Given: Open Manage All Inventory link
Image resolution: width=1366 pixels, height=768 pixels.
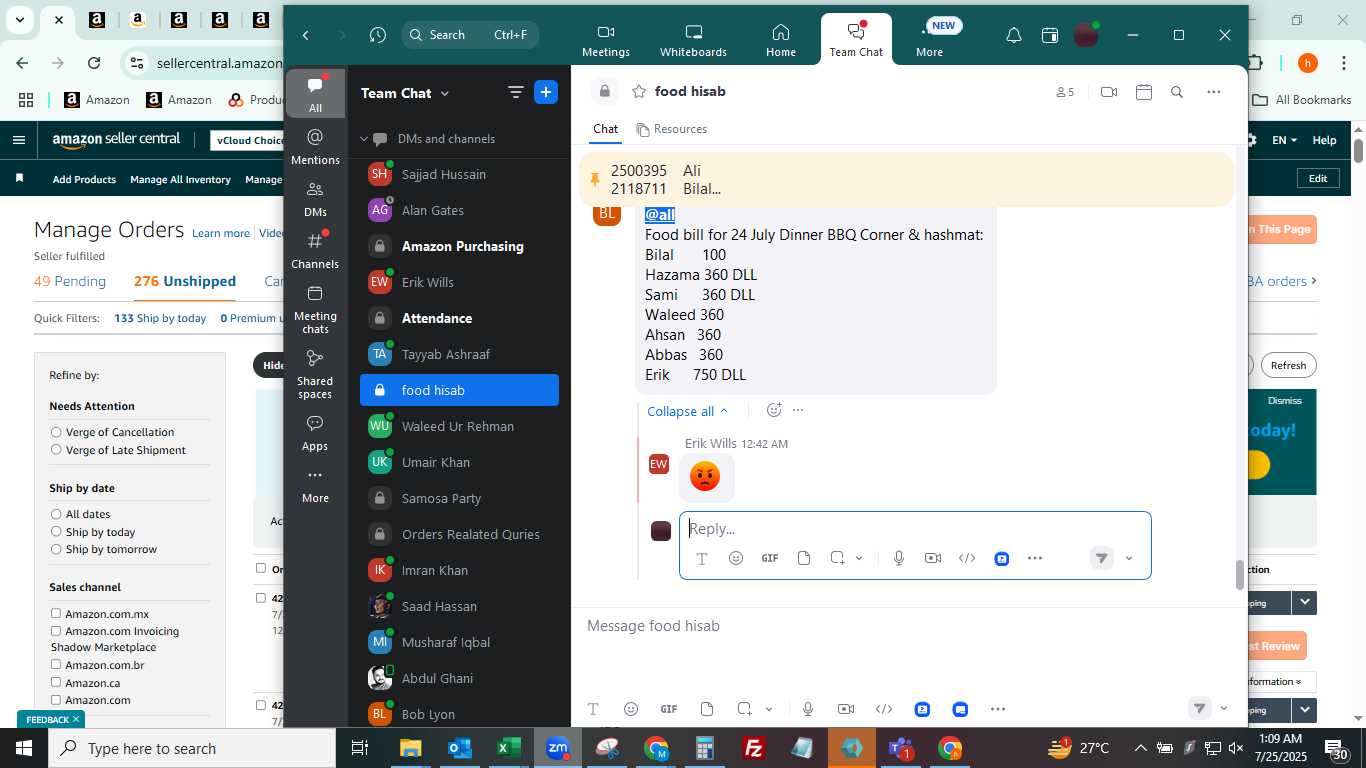Looking at the screenshot, I should pos(180,179).
